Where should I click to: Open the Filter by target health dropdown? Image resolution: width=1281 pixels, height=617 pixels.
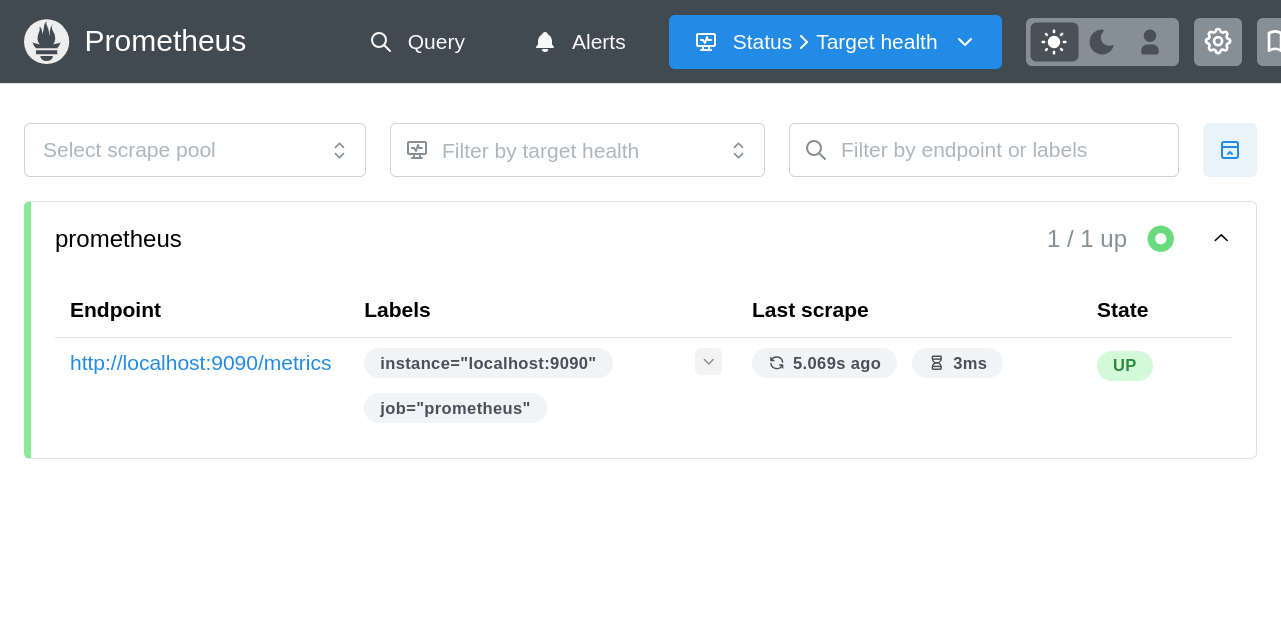click(577, 150)
